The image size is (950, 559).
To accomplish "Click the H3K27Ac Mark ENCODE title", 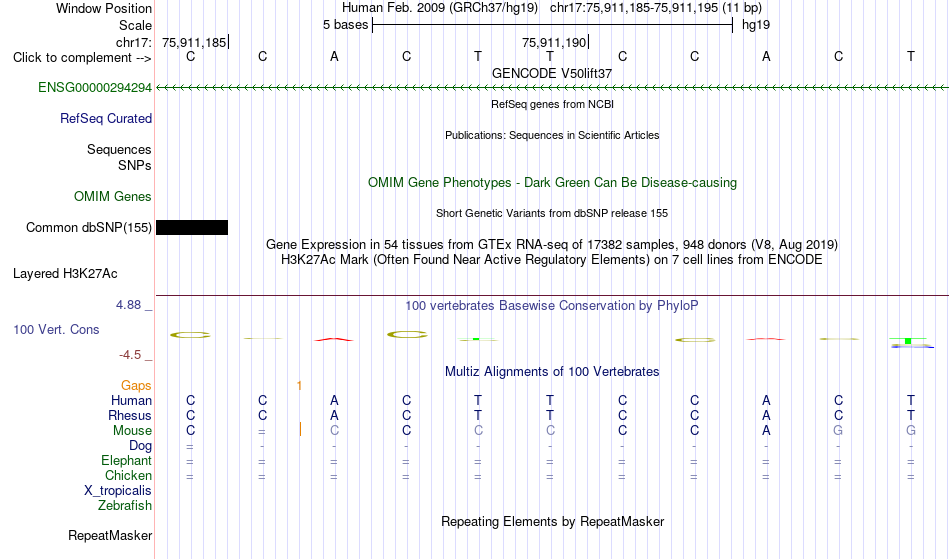I will click(552, 260).
